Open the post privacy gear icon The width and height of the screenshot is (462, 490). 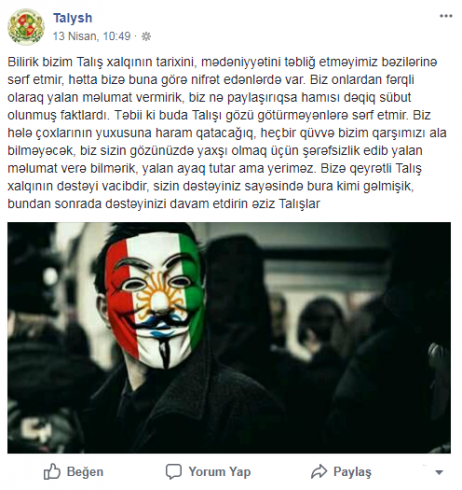point(146,36)
